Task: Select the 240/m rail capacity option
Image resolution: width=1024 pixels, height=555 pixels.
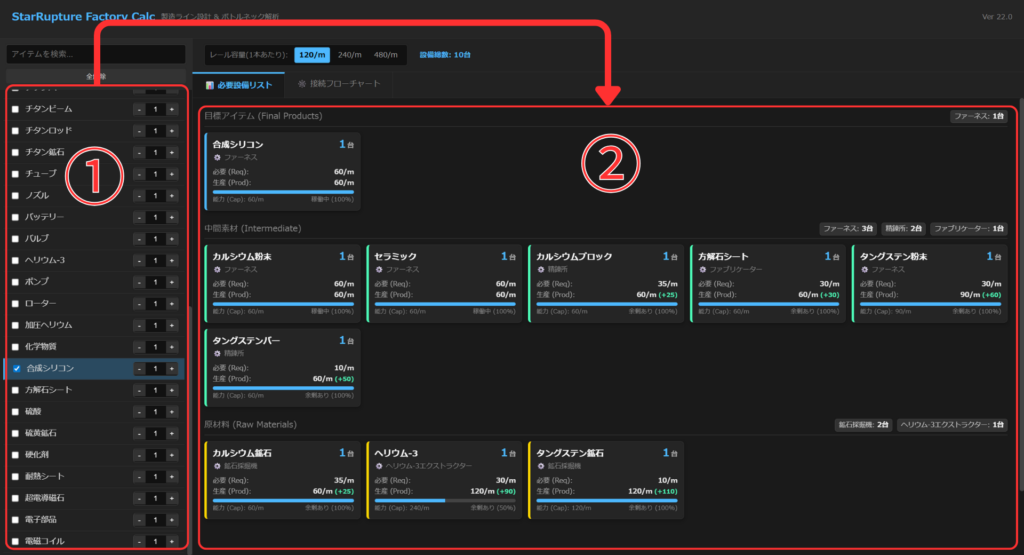Action: click(x=349, y=55)
